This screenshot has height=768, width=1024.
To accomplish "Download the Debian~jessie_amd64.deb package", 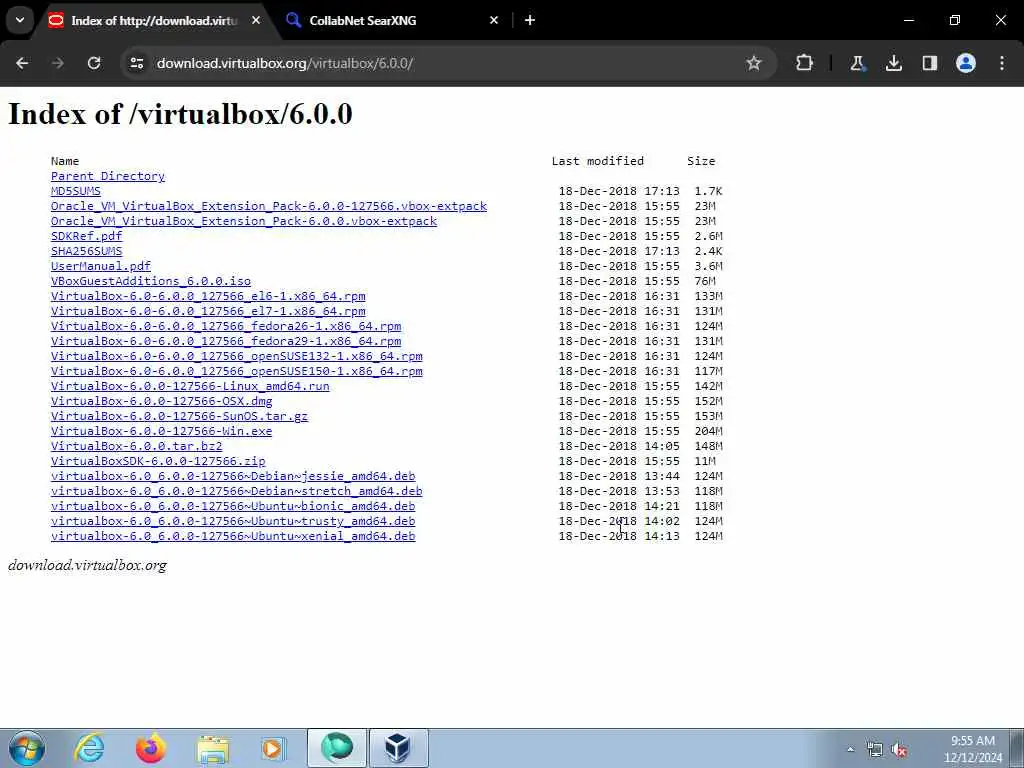I will click(x=233, y=477).
